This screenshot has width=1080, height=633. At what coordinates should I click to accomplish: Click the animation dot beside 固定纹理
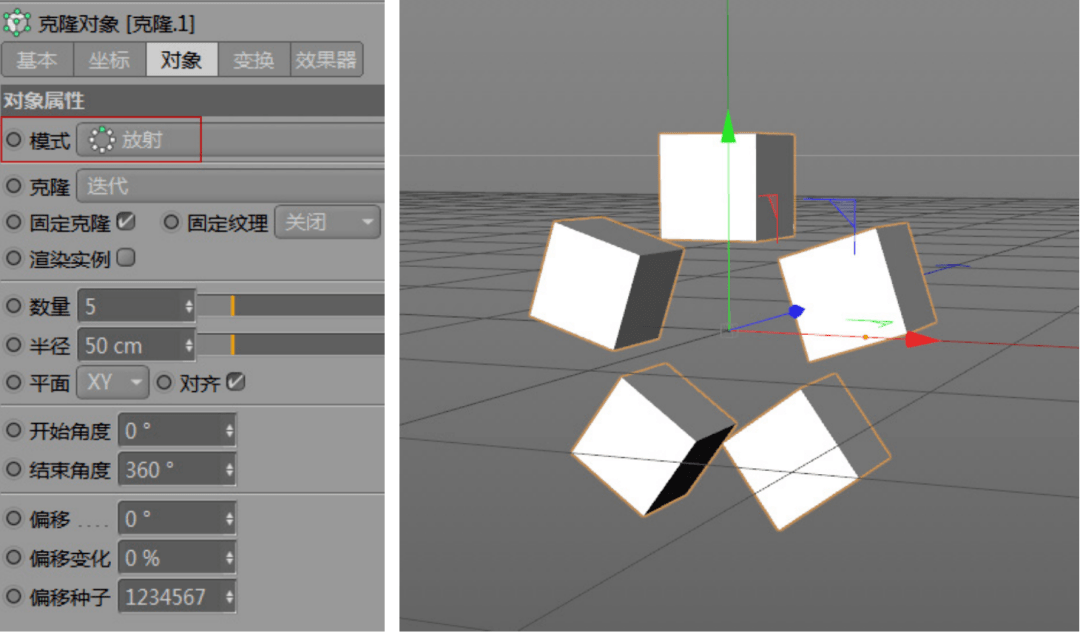[x=171, y=222]
